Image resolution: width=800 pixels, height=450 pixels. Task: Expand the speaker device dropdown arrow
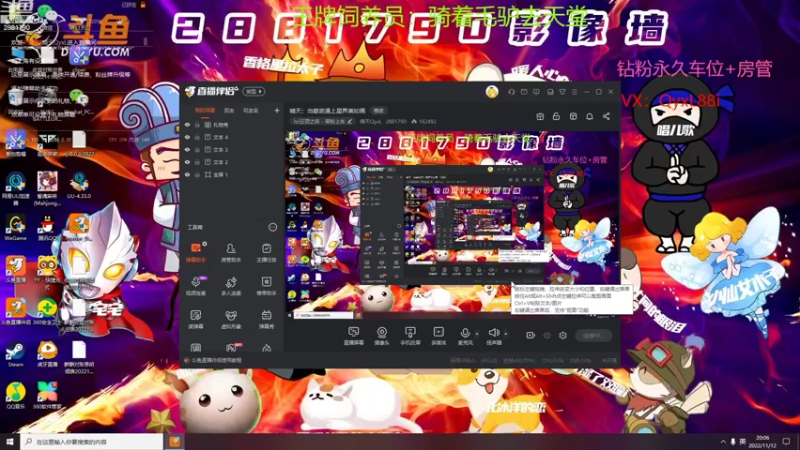click(x=506, y=334)
